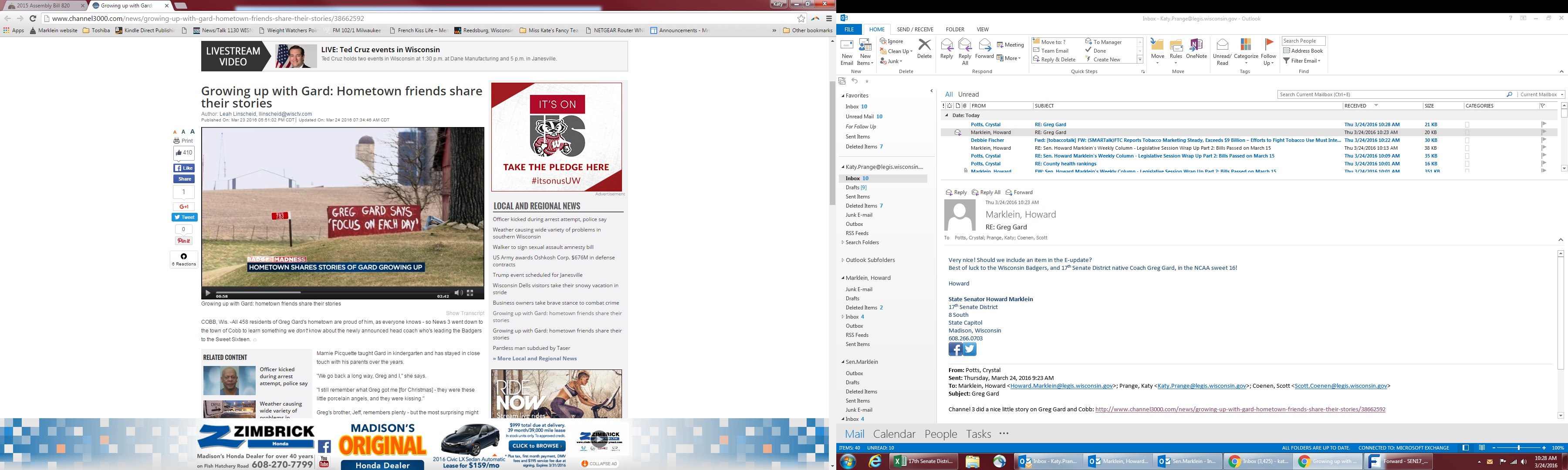Adjust the Outlook zoom slider

coord(1519,447)
